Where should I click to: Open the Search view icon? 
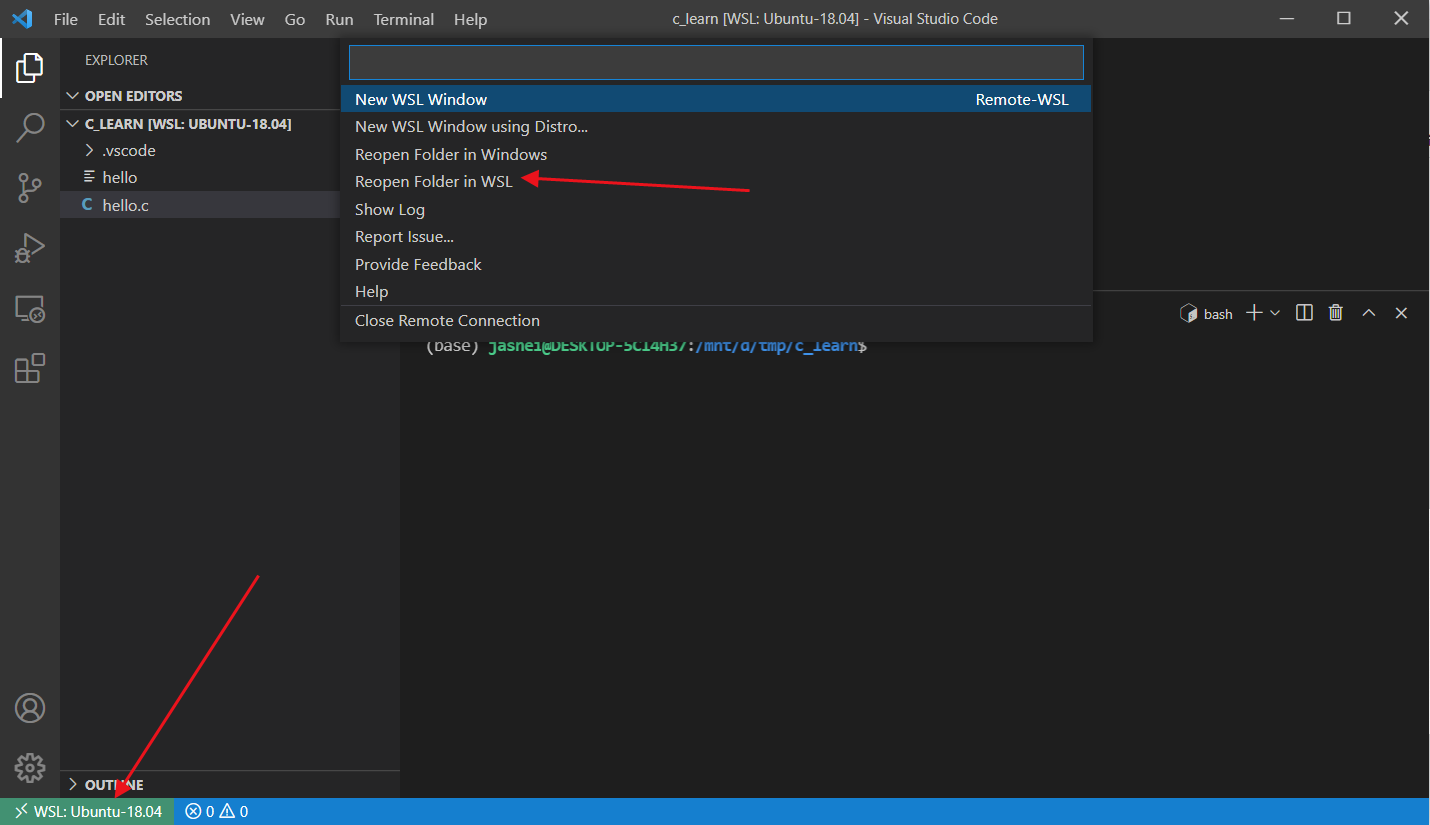click(30, 127)
